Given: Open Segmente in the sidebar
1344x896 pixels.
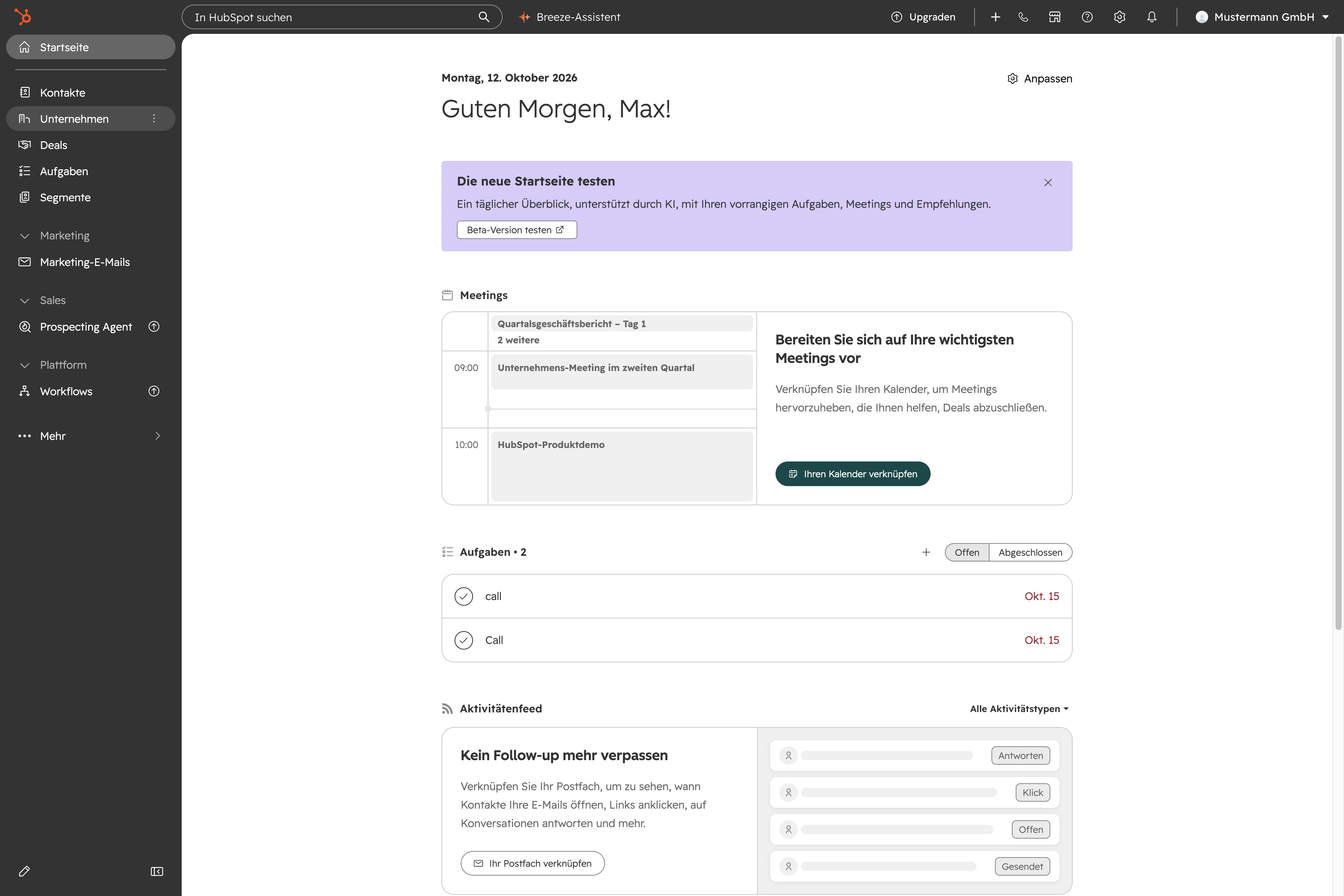Looking at the screenshot, I should (90, 197).
